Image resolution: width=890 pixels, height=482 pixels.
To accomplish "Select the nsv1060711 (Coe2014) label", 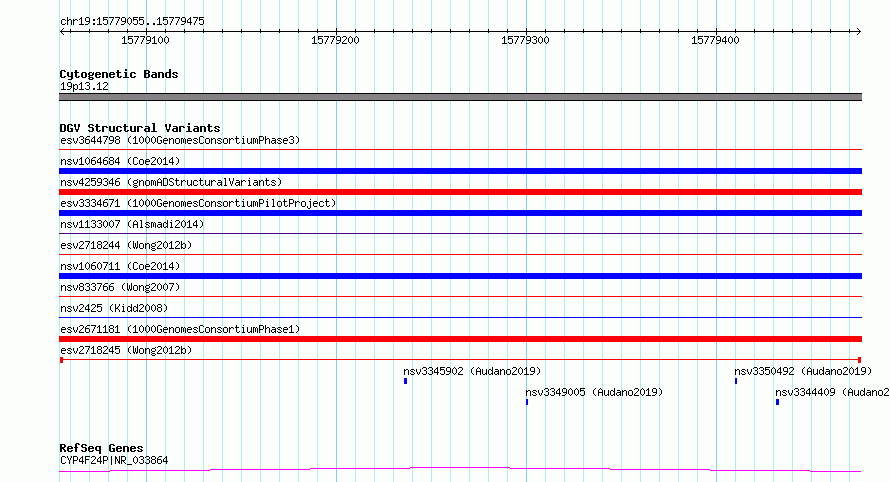I will pyautogui.click(x=120, y=266).
